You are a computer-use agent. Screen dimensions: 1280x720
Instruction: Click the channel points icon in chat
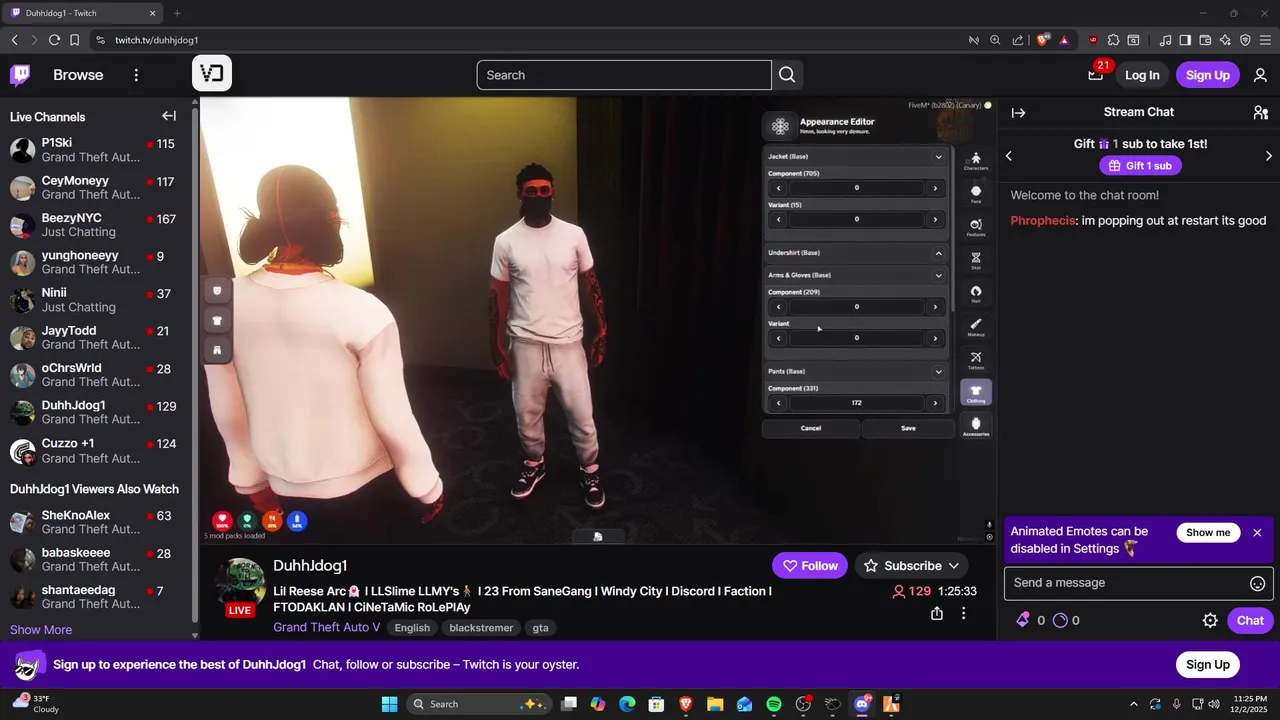point(1060,620)
